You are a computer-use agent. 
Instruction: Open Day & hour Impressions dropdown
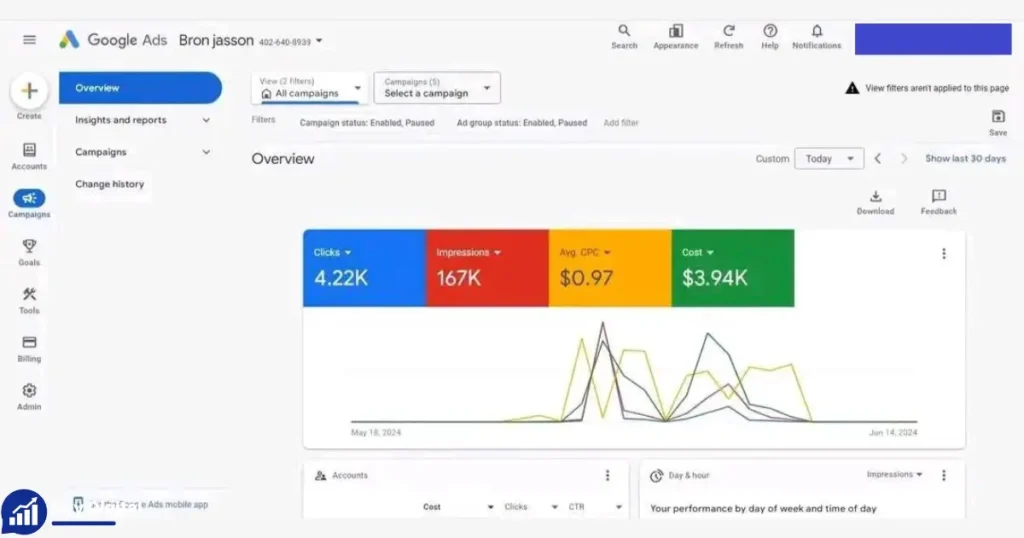coord(895,475)
